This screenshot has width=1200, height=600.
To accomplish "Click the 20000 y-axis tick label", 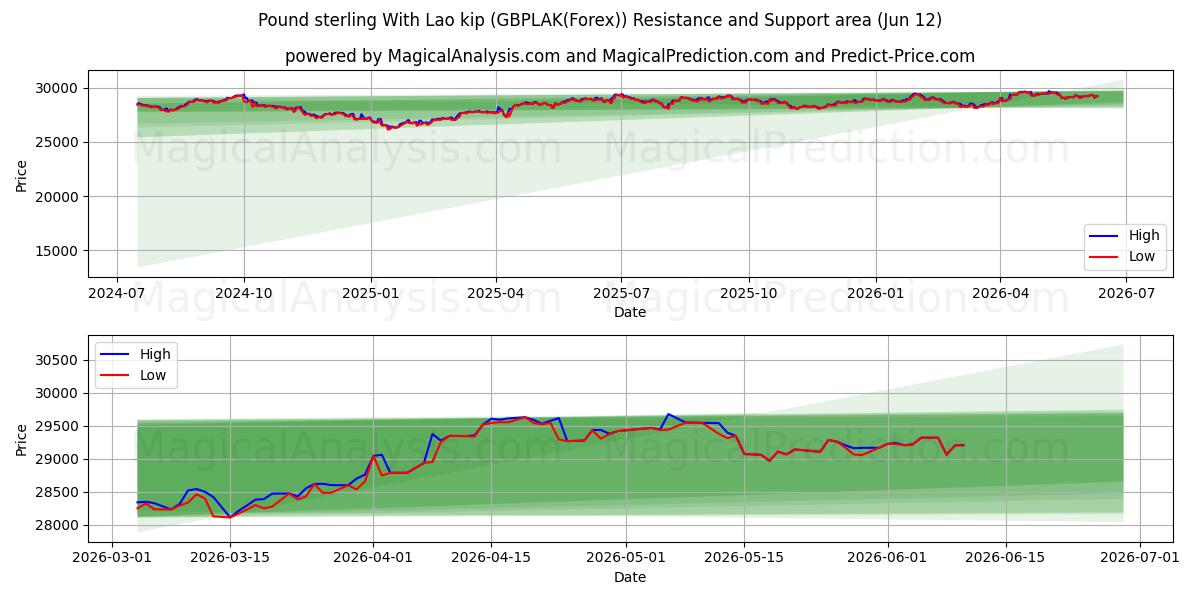I will (57, 197).
